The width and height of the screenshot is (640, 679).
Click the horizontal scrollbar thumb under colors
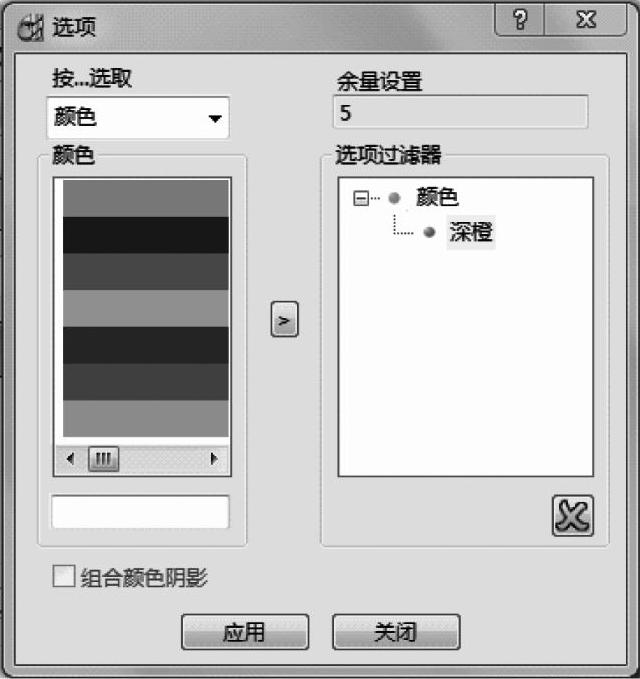103,459
